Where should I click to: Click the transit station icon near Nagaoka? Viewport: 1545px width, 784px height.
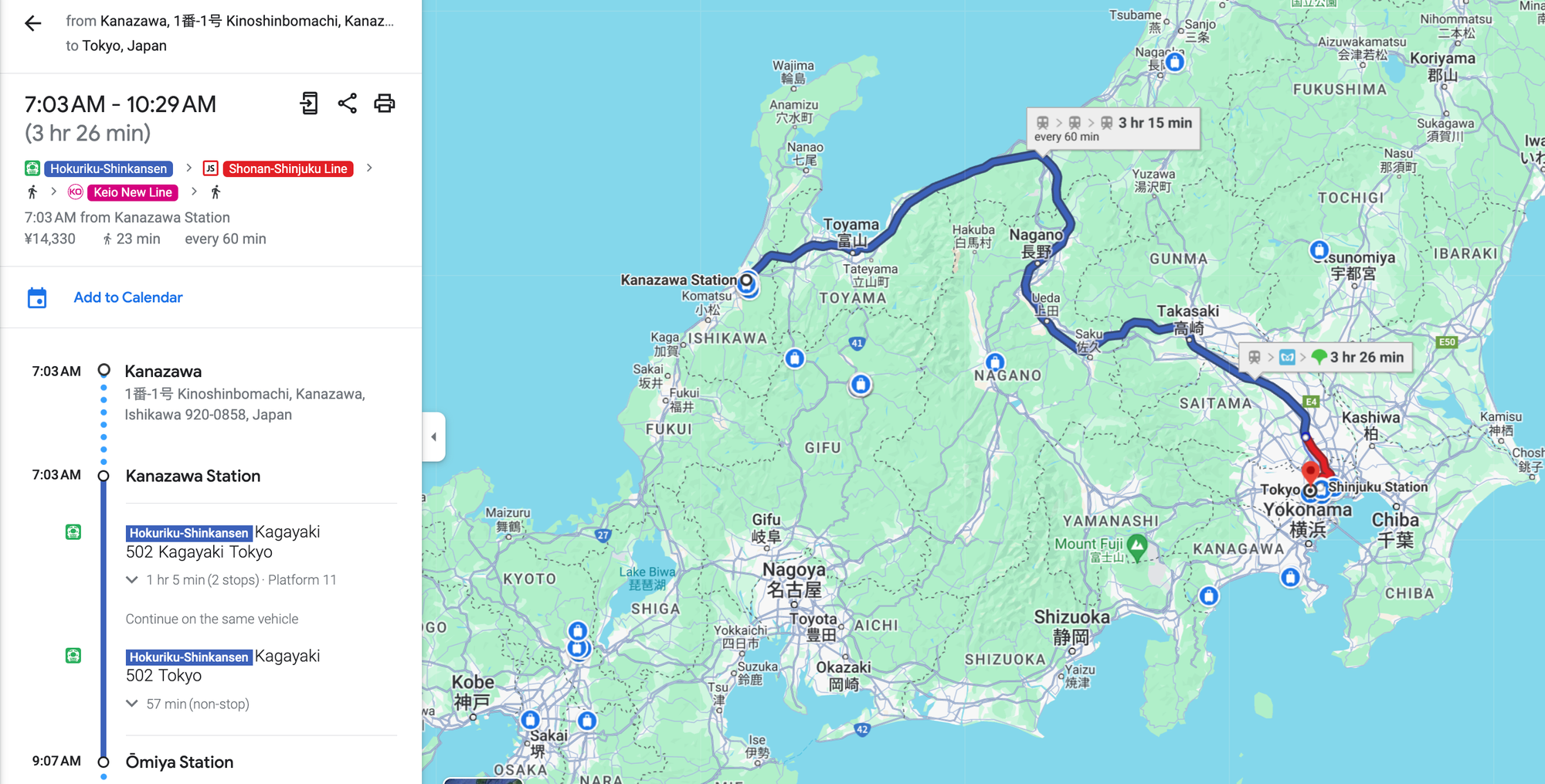1175,62
